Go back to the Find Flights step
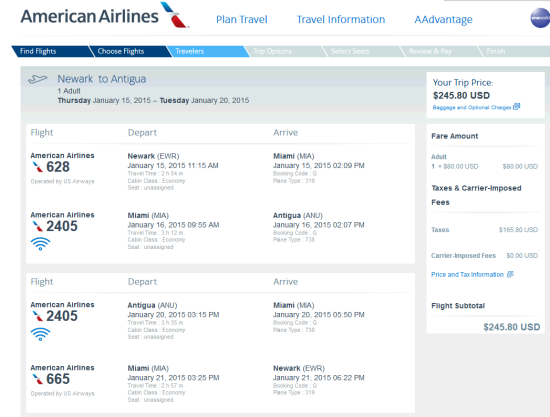The image size is (550, 417). (50, 51)
